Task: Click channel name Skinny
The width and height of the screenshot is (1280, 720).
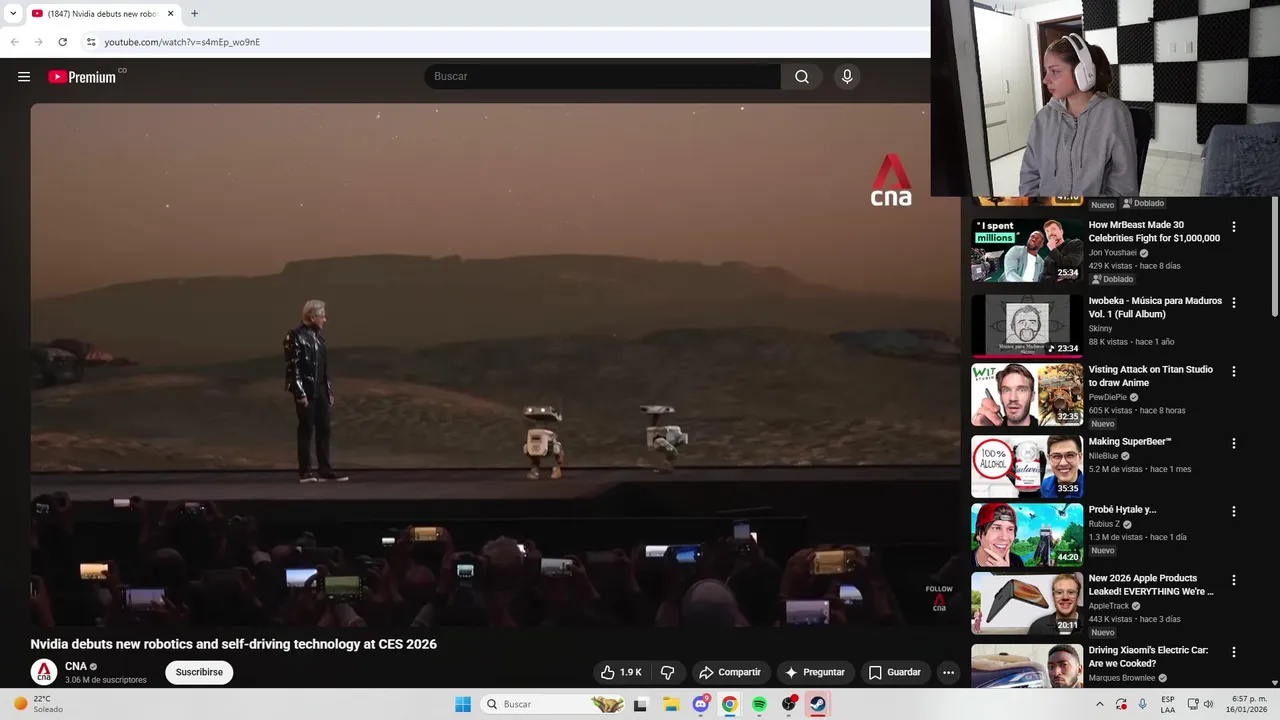Action: tap(1100, 328)
